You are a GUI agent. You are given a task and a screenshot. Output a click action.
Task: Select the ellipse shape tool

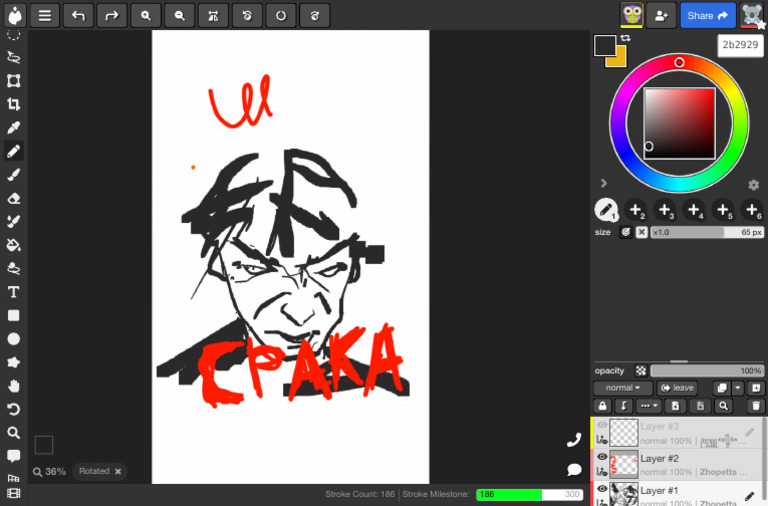(x=14, y=339)
